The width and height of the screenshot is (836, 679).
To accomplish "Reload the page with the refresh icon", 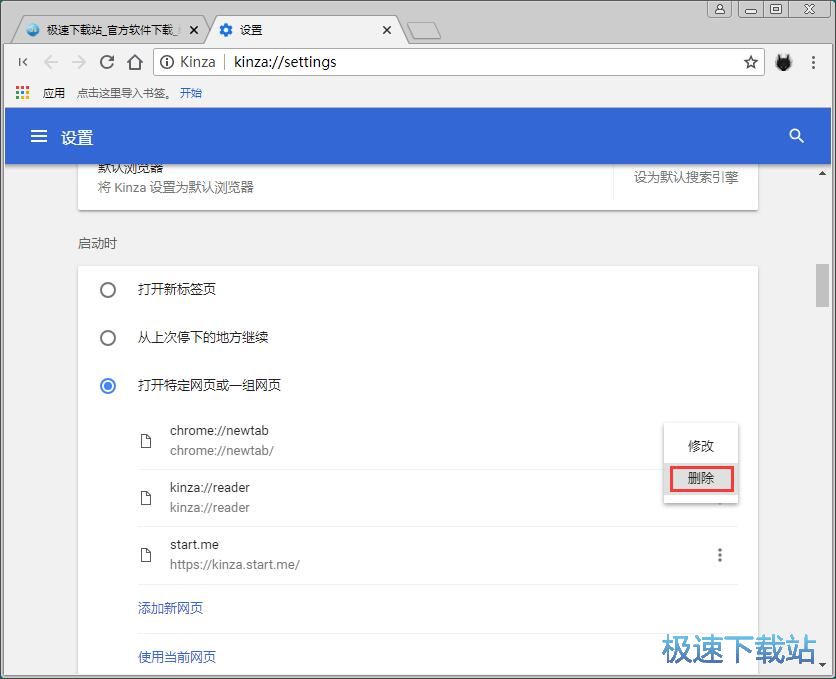I will [107, 62].
